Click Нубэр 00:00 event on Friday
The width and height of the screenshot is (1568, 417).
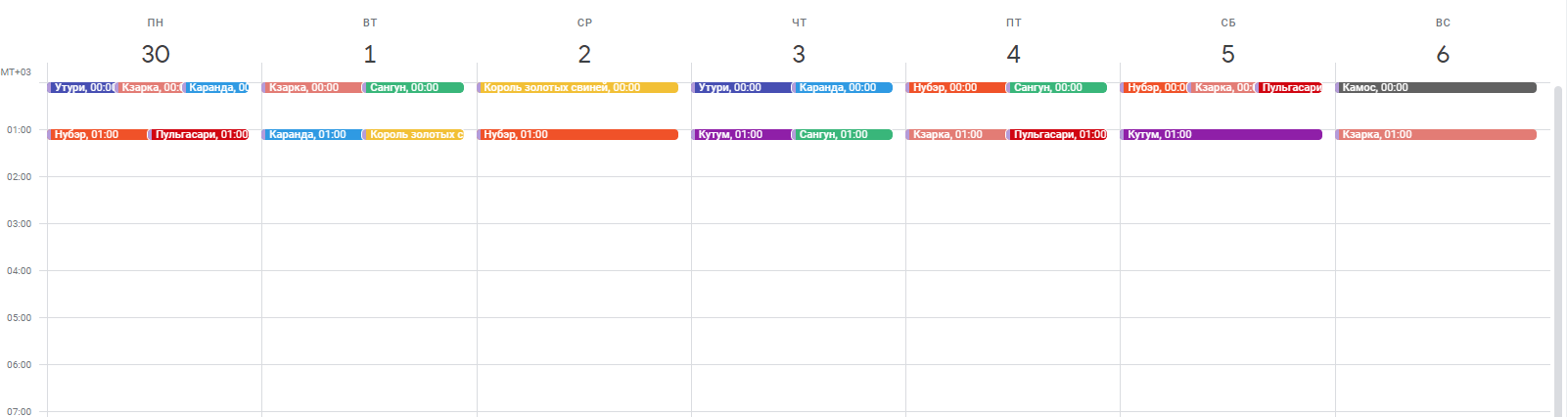point(955,88)
